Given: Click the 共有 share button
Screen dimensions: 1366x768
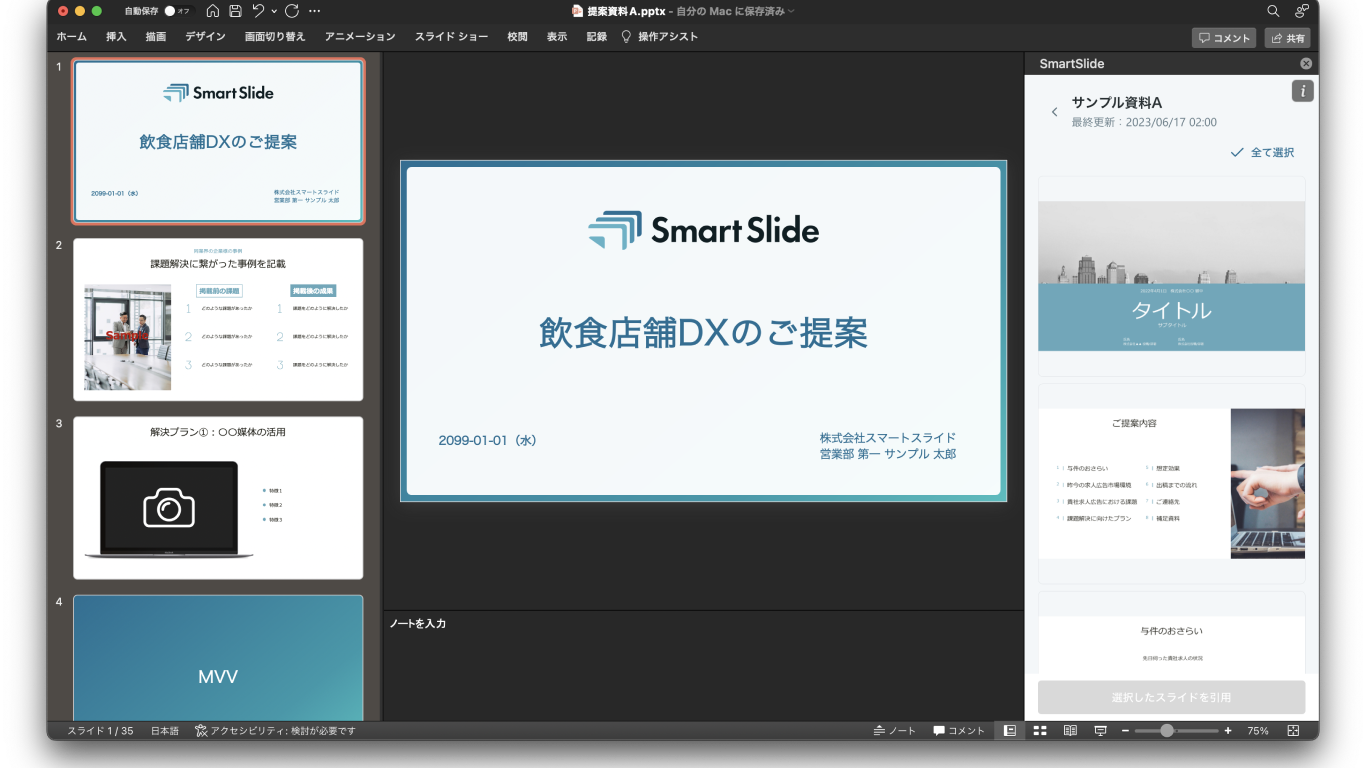Looking at the screenshot, I should tap(1288, 38).
